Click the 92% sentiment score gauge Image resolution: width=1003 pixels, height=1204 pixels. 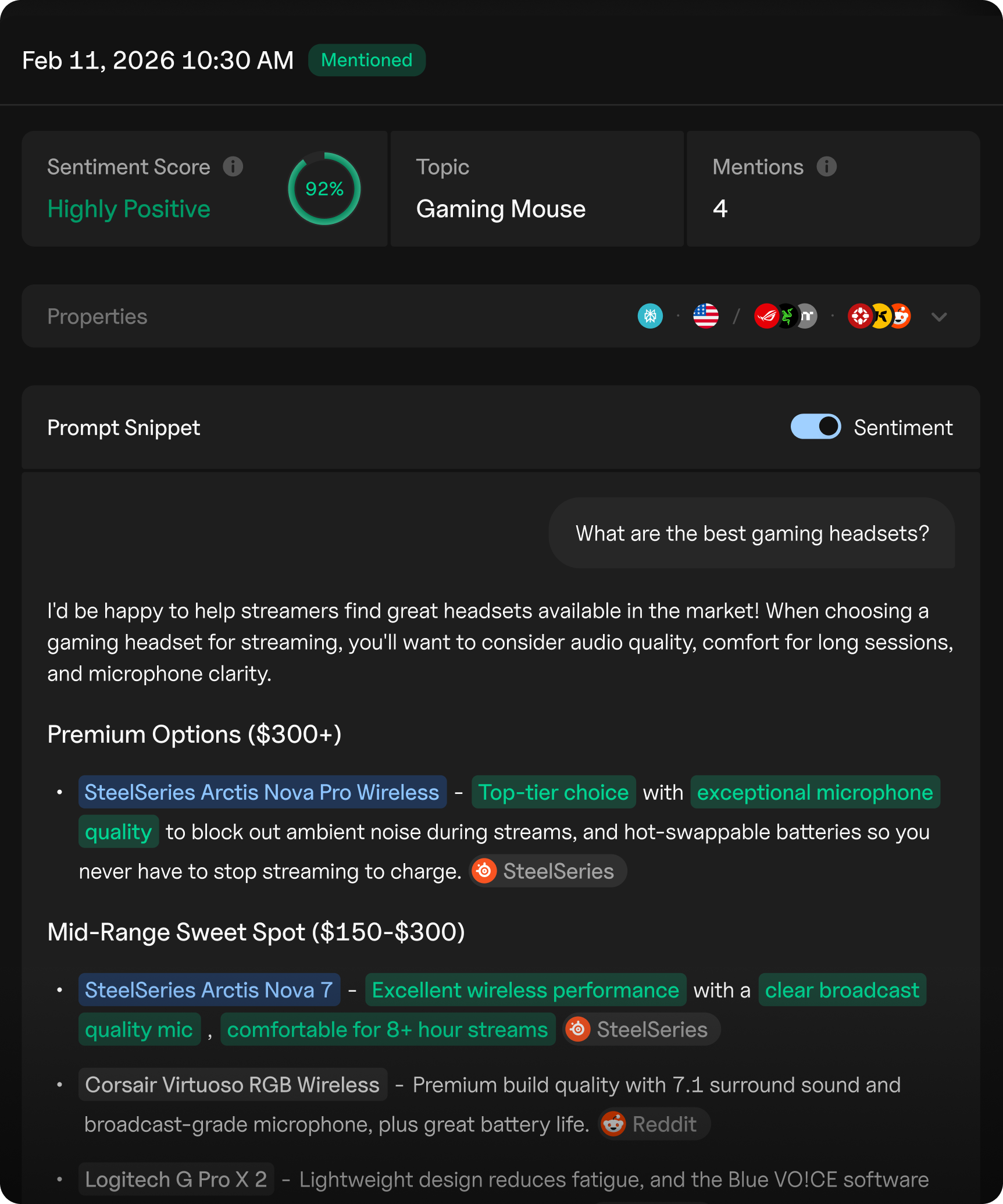point(324,189)
